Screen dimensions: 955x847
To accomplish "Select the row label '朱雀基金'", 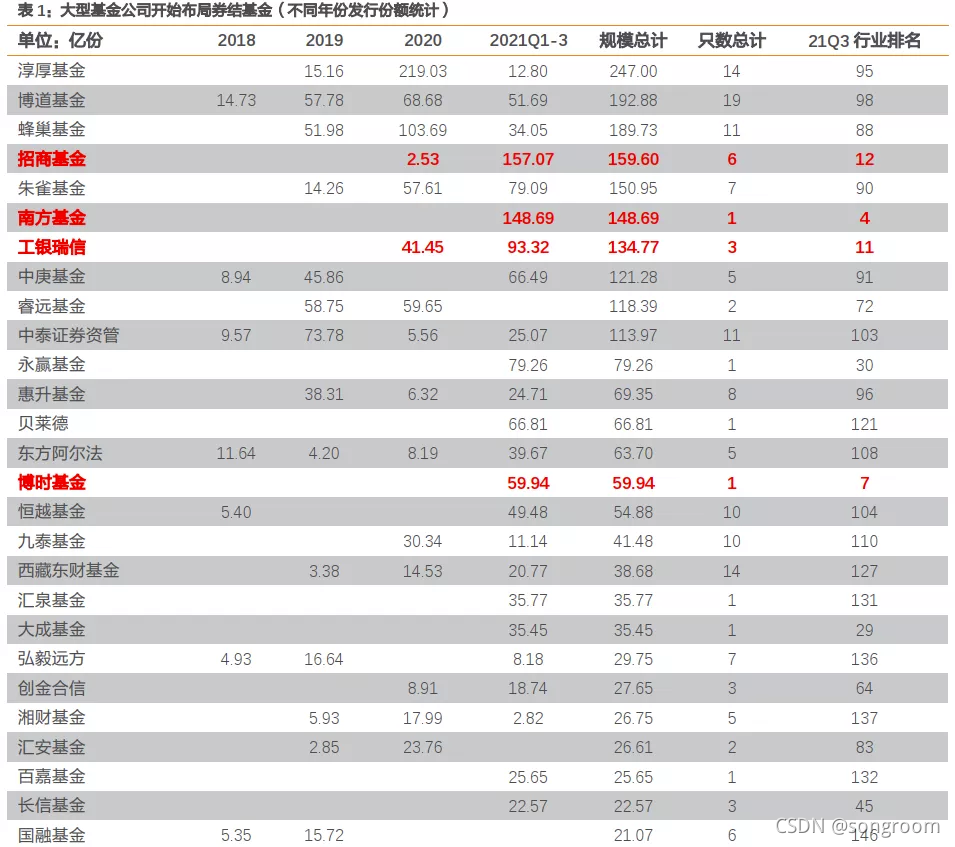I will click(51, 188).
